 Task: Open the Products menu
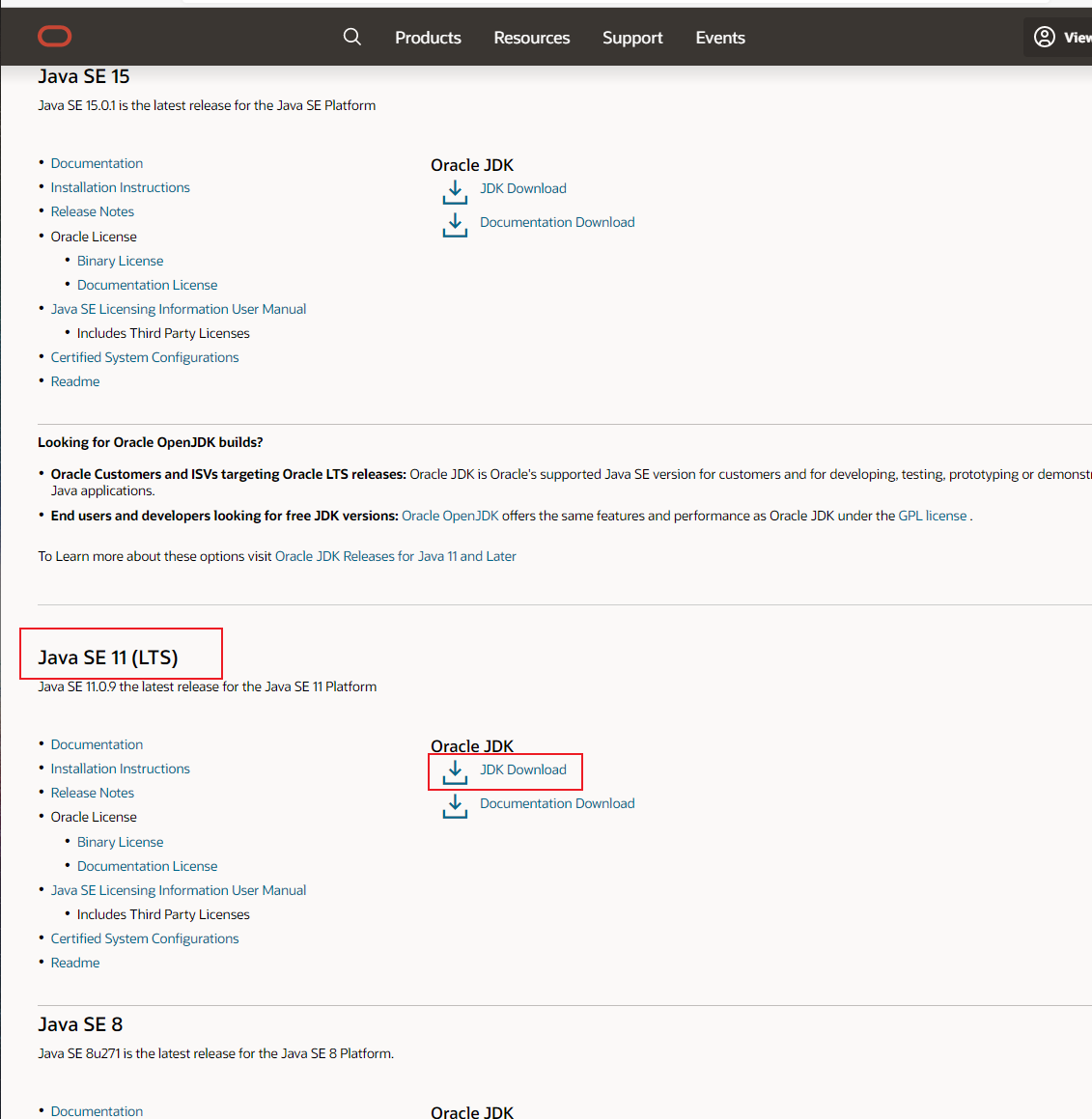coord(428,38)
